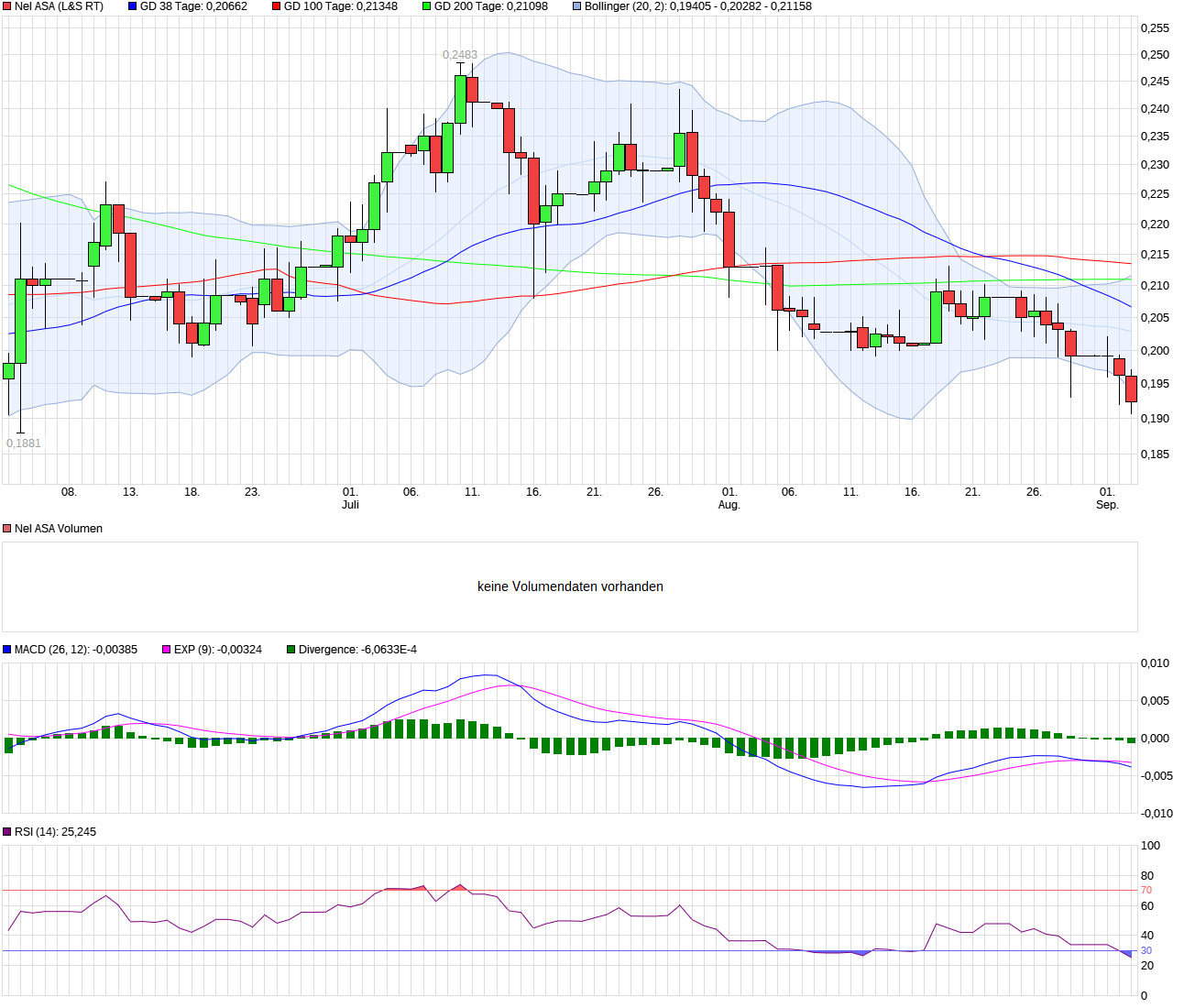Click the 'keine Volumendaten vorhanden' message

pyautogui.click(x=570, y=586)
